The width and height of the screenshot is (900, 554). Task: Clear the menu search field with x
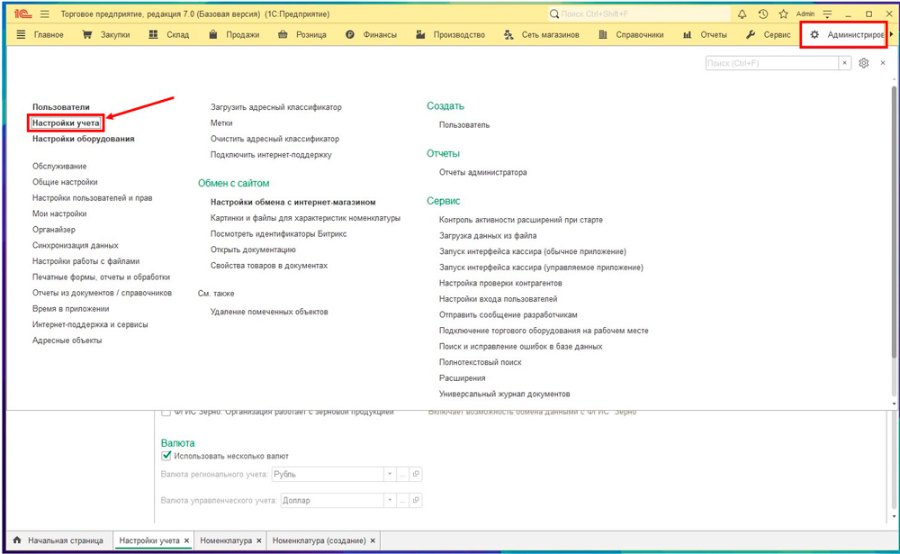point(844,63)
